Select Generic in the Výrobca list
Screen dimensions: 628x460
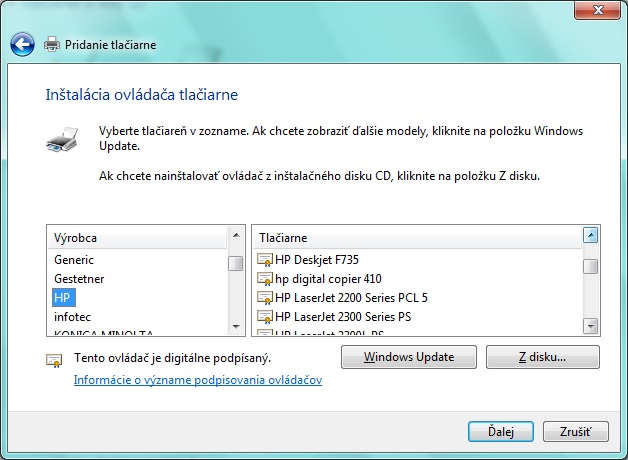[74, 260]
